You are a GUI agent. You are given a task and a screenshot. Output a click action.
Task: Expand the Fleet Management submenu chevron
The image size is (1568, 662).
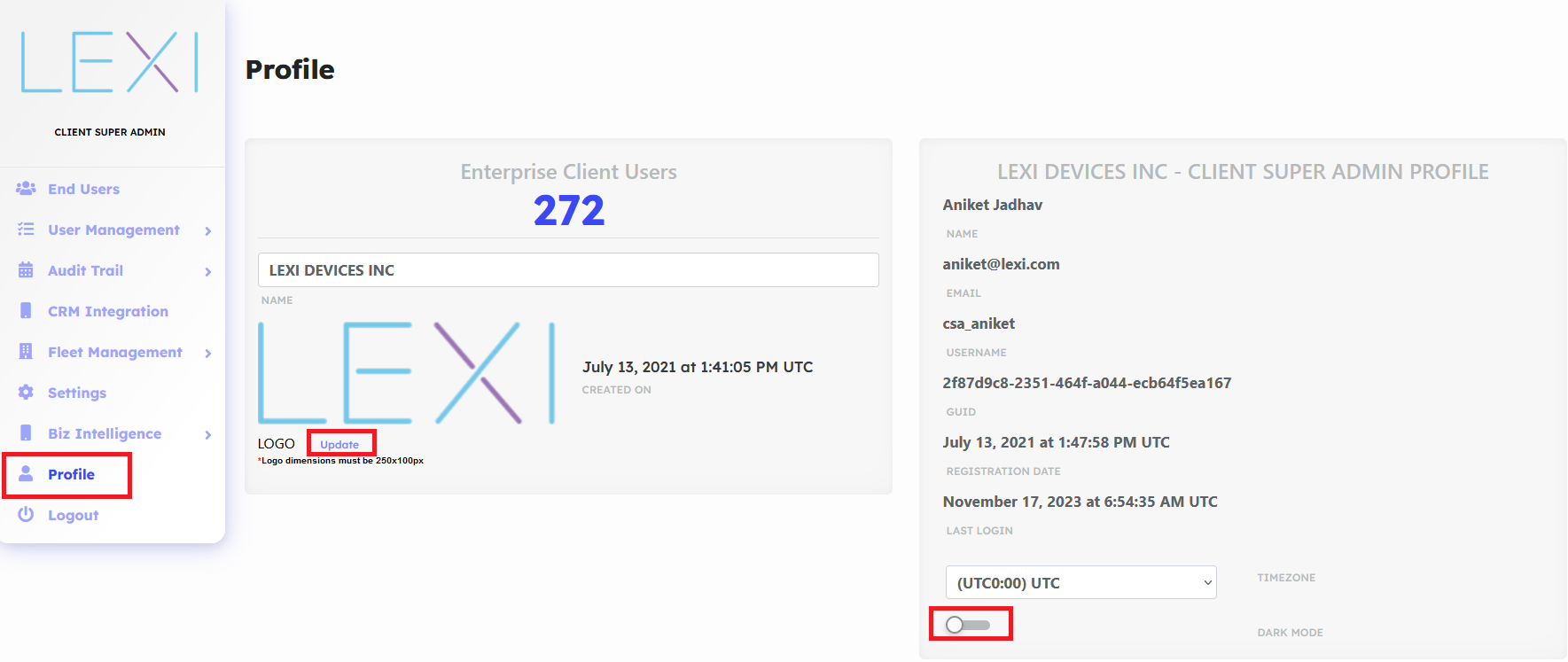(x=208, y=354)
